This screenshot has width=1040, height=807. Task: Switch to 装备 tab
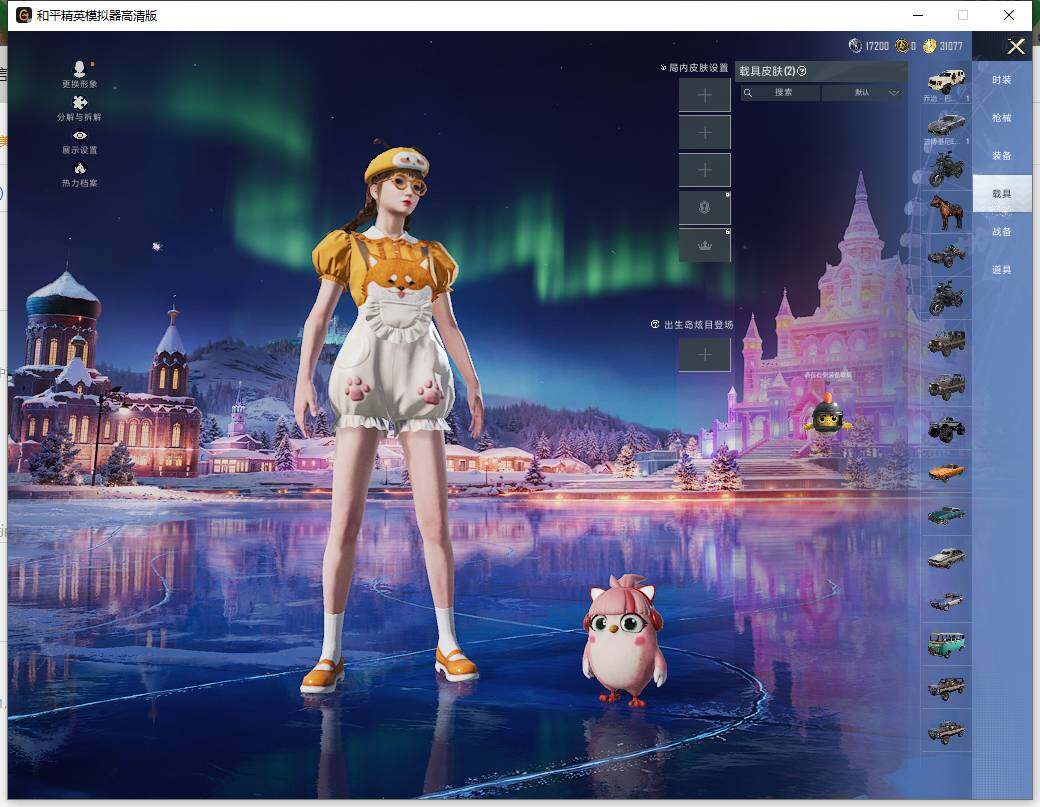tap(1002, 156)
